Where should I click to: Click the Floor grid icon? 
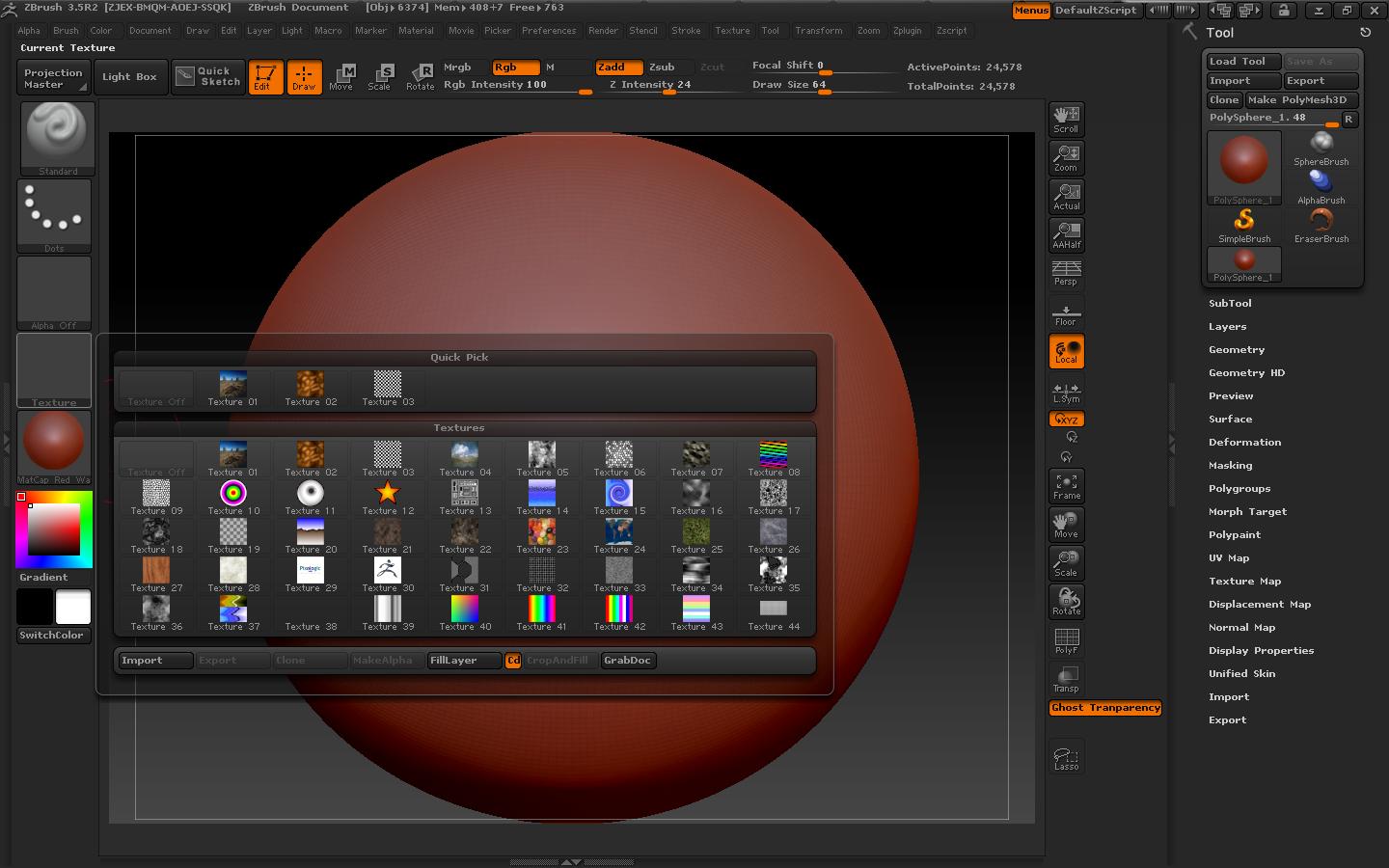1066,312
